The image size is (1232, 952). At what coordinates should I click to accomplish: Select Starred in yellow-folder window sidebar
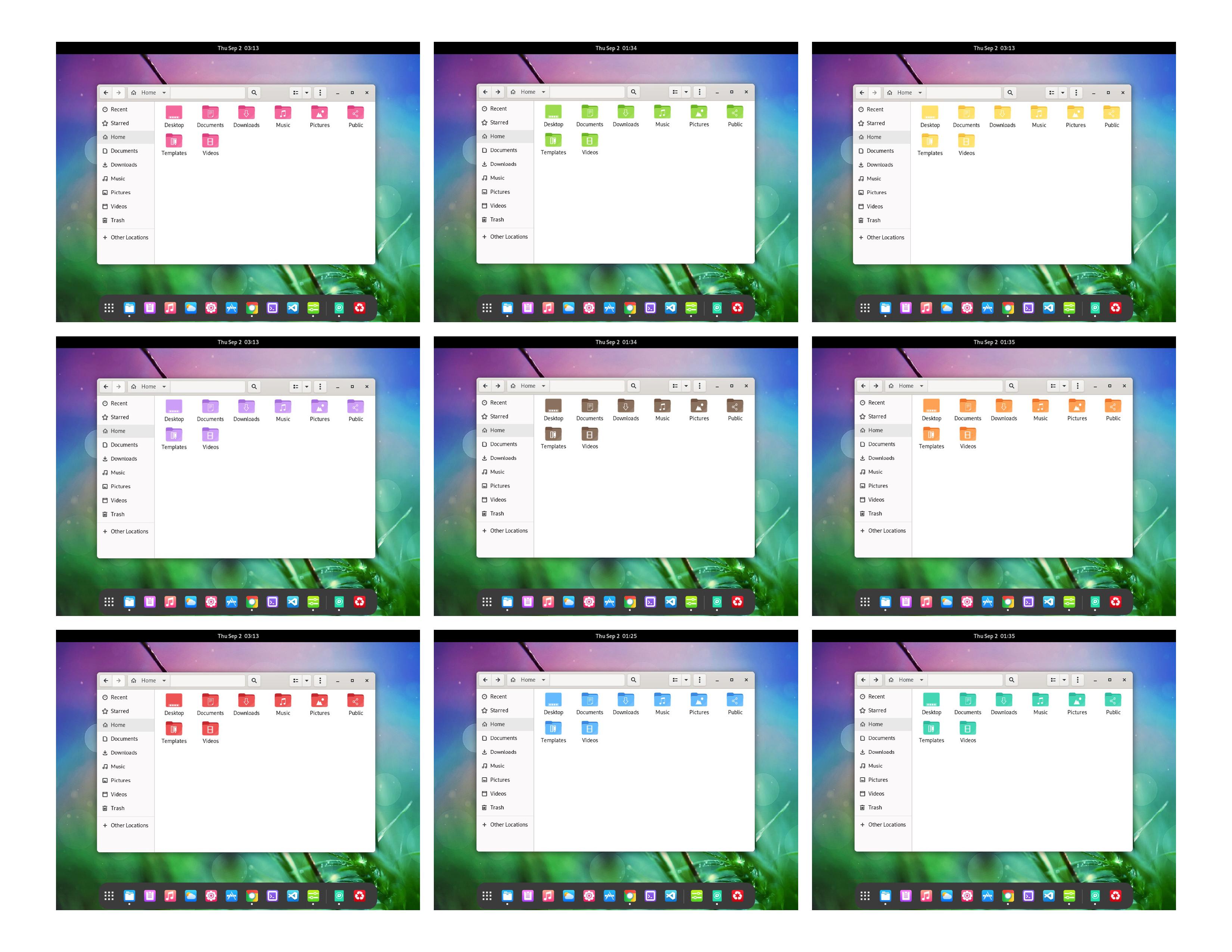(882, 123)
